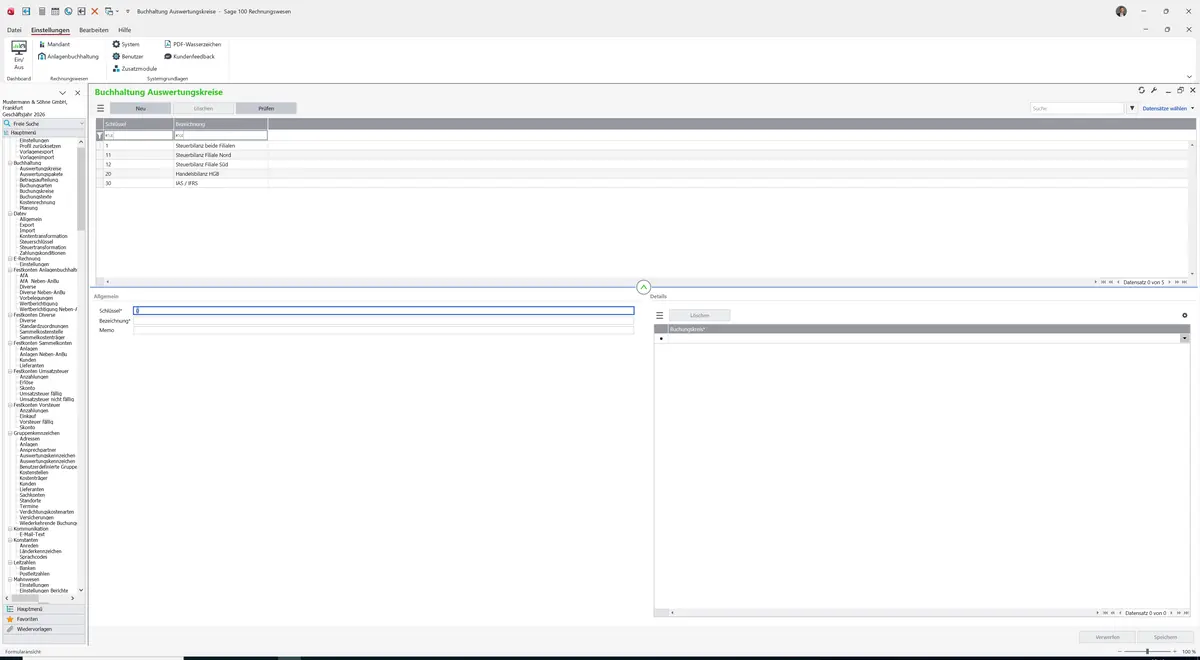Click the Speichern button
Image resolution: width=1200 pixels, height=660 pixels.
(1166, 637)
